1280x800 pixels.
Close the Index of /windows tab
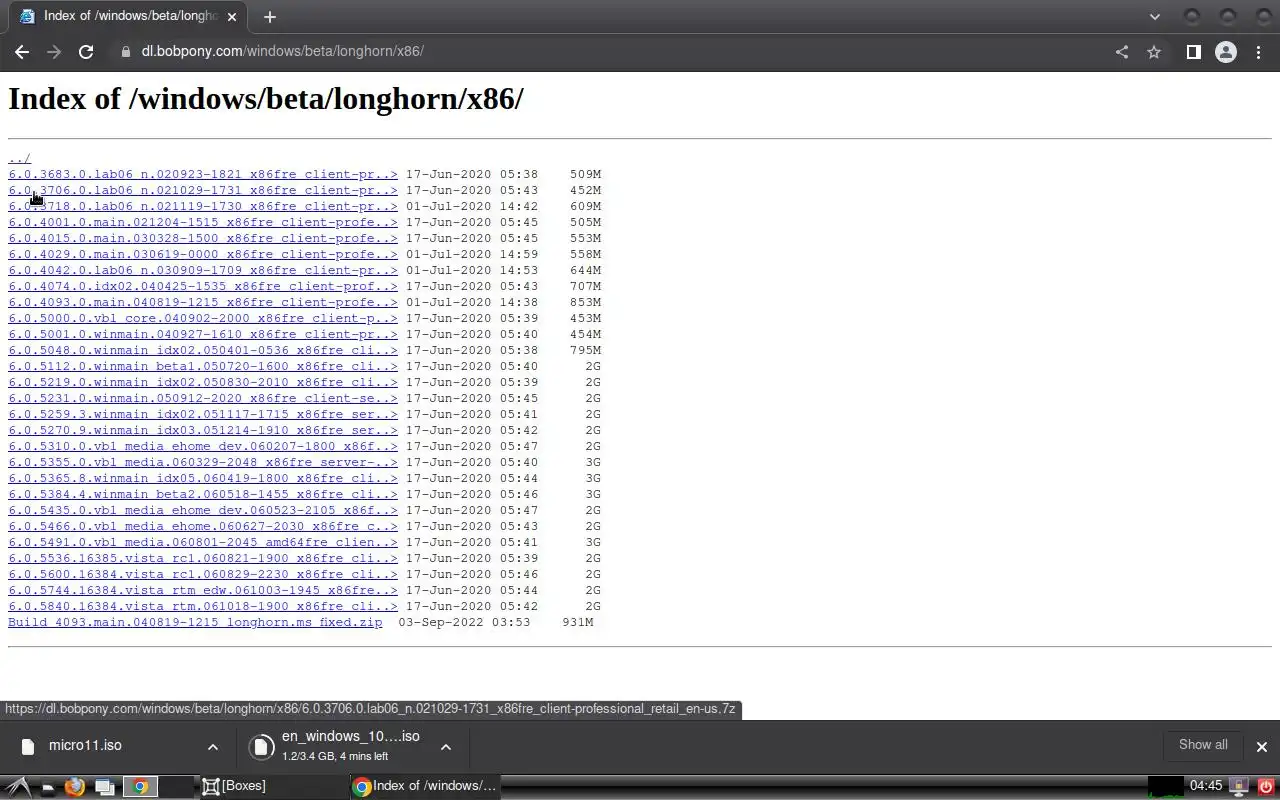click(x=232, y=17)
